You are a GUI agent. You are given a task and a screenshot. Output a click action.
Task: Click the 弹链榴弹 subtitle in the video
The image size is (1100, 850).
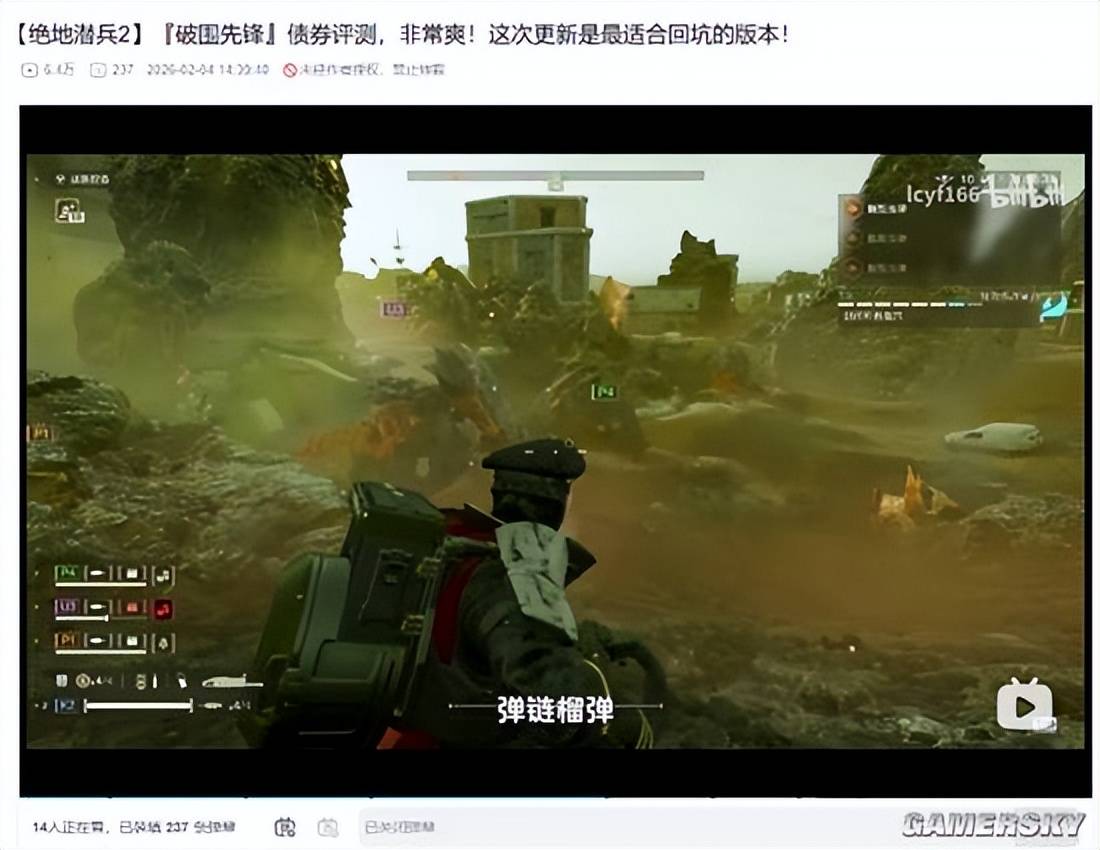click(555, 709)
